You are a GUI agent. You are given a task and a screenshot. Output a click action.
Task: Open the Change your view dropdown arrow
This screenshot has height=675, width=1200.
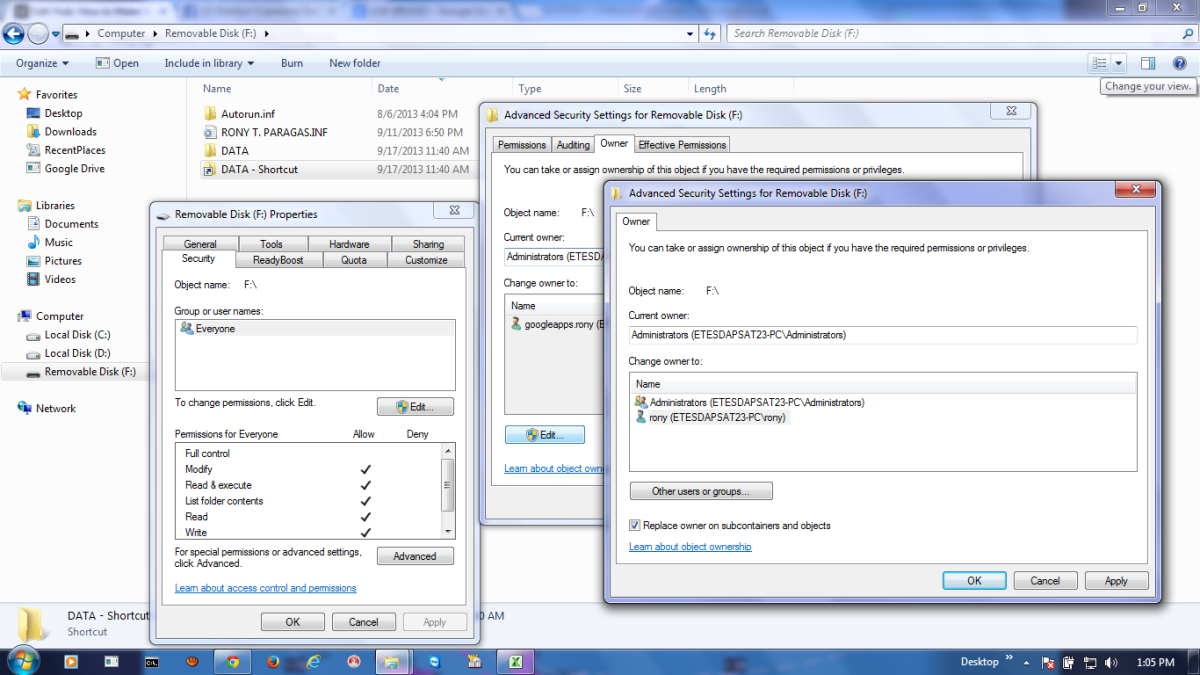(1118, 62)
